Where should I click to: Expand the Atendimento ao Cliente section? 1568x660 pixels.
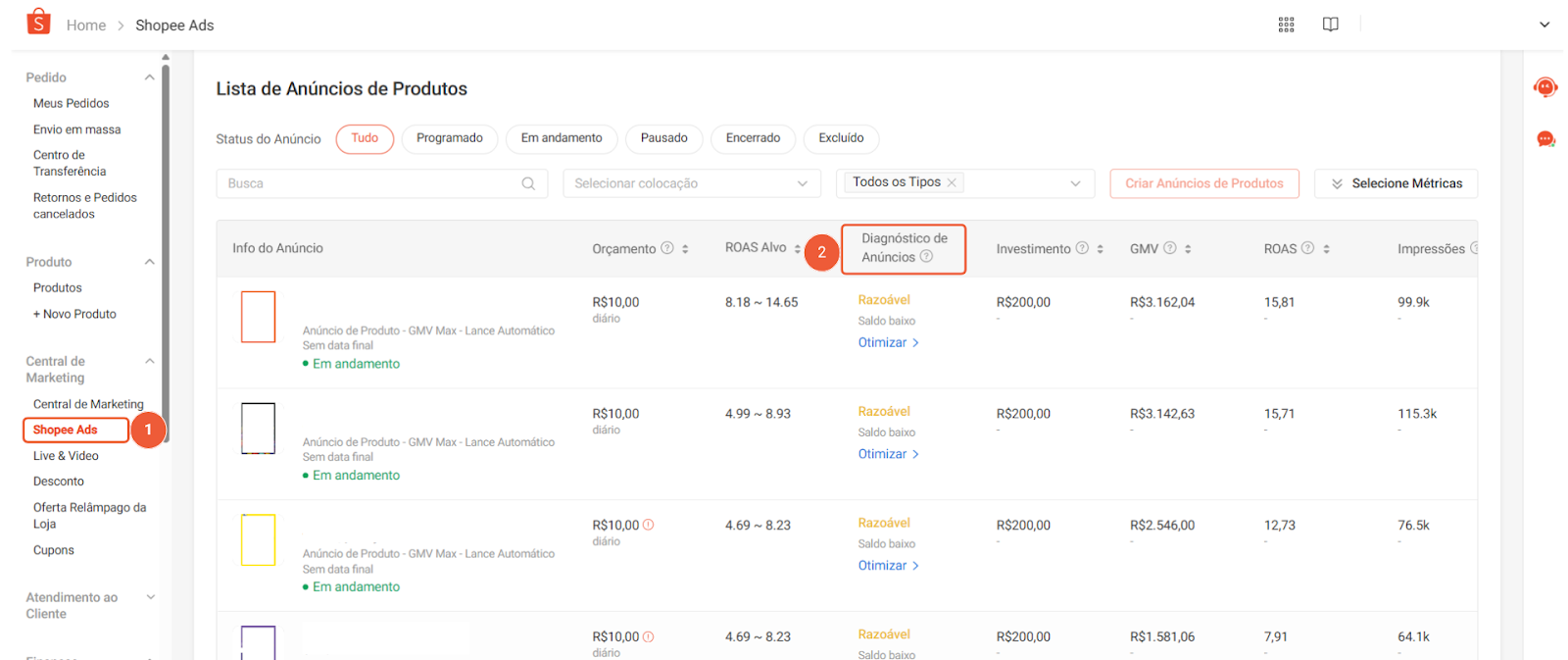click(150, 597)
